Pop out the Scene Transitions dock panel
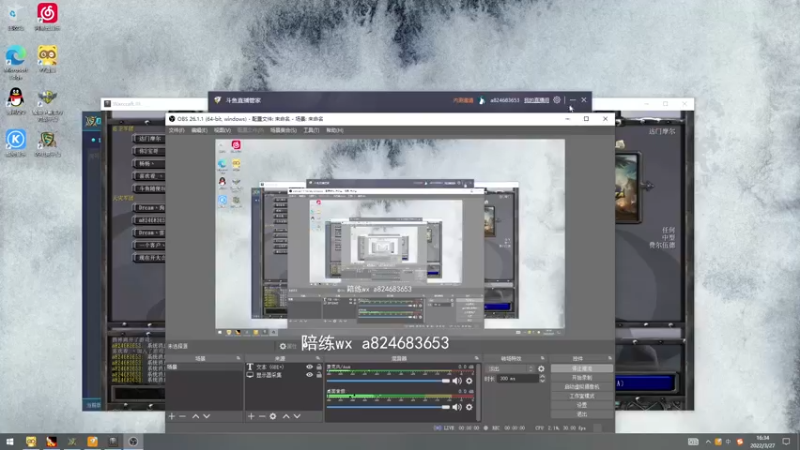Viewport: 800px width, 450px height. [542, 359]
